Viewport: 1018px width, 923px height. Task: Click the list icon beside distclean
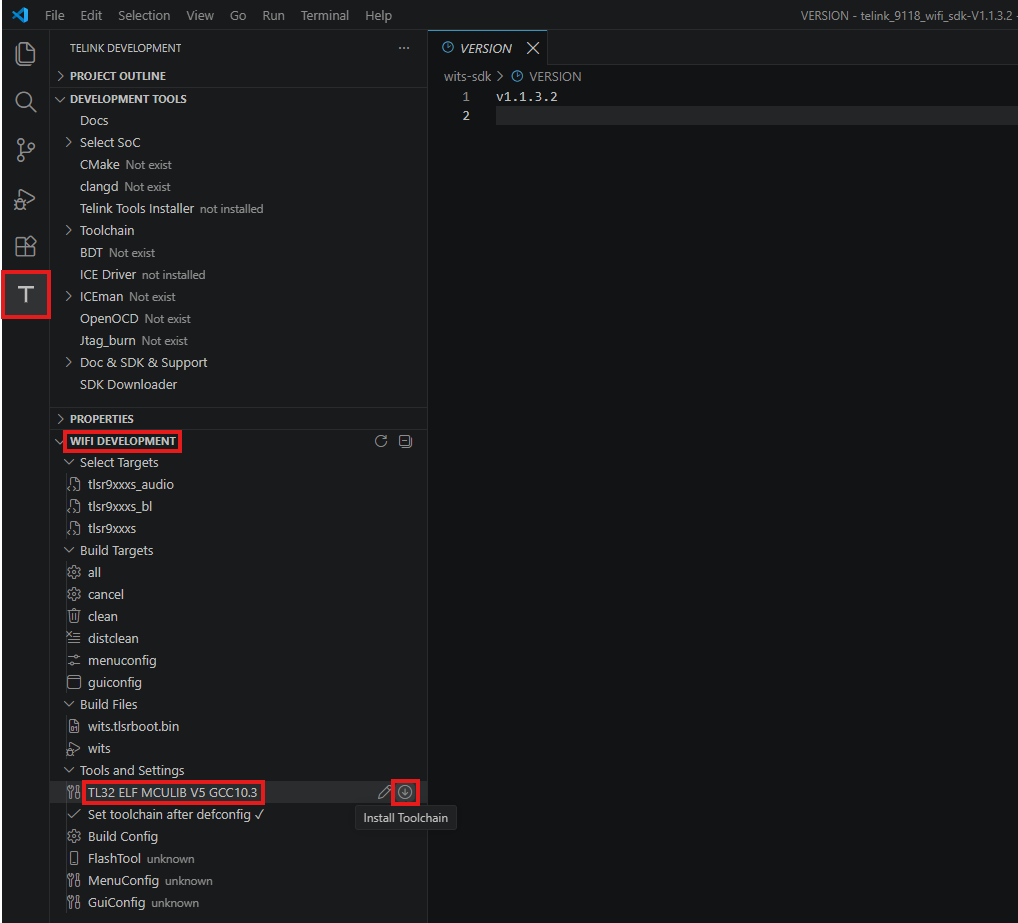[74, 638]
